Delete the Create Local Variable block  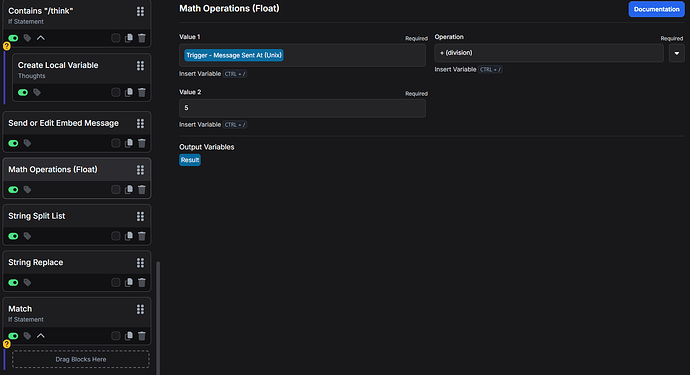tap(142, 92)
